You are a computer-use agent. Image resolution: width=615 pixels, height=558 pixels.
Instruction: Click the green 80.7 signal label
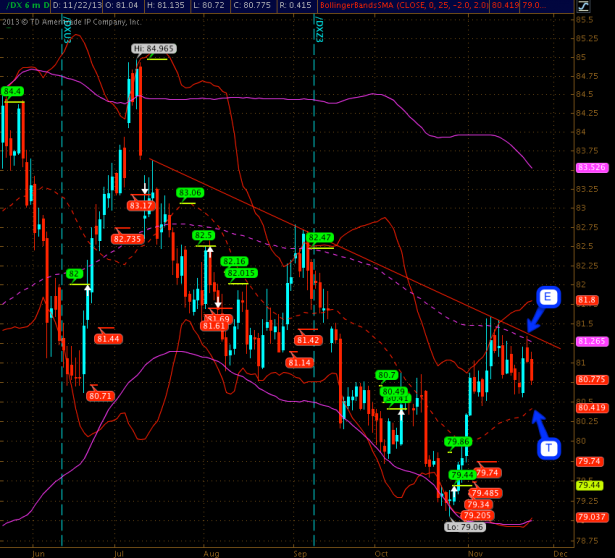point(386,375)
